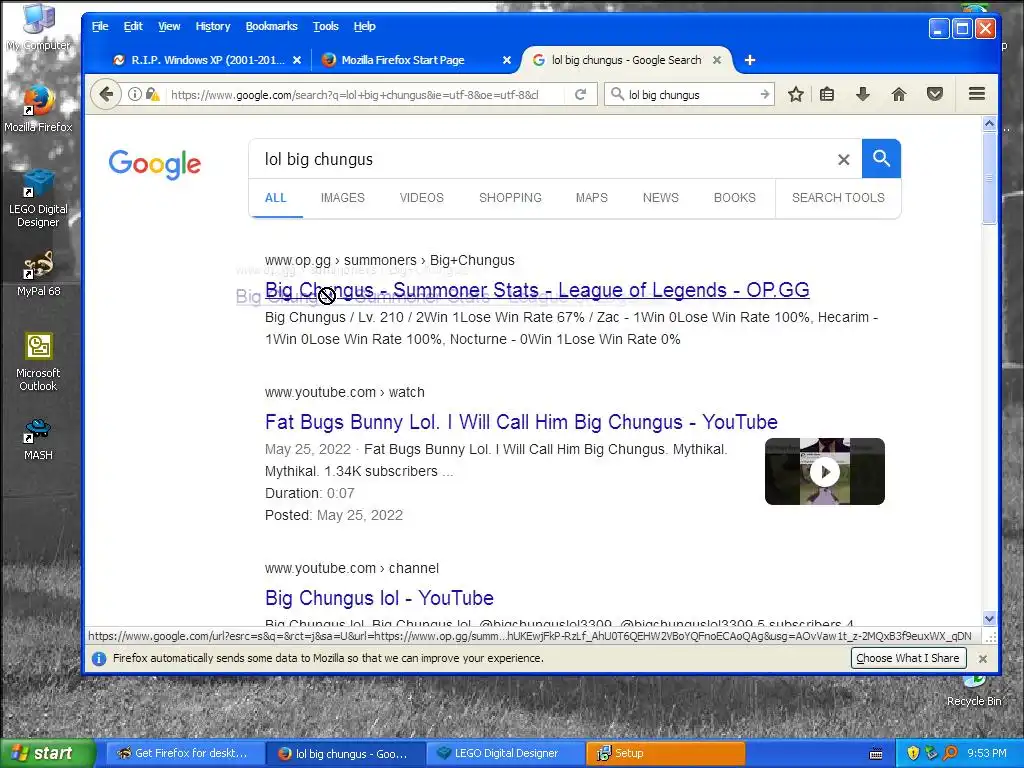Open the History menu

coord(213,26)
